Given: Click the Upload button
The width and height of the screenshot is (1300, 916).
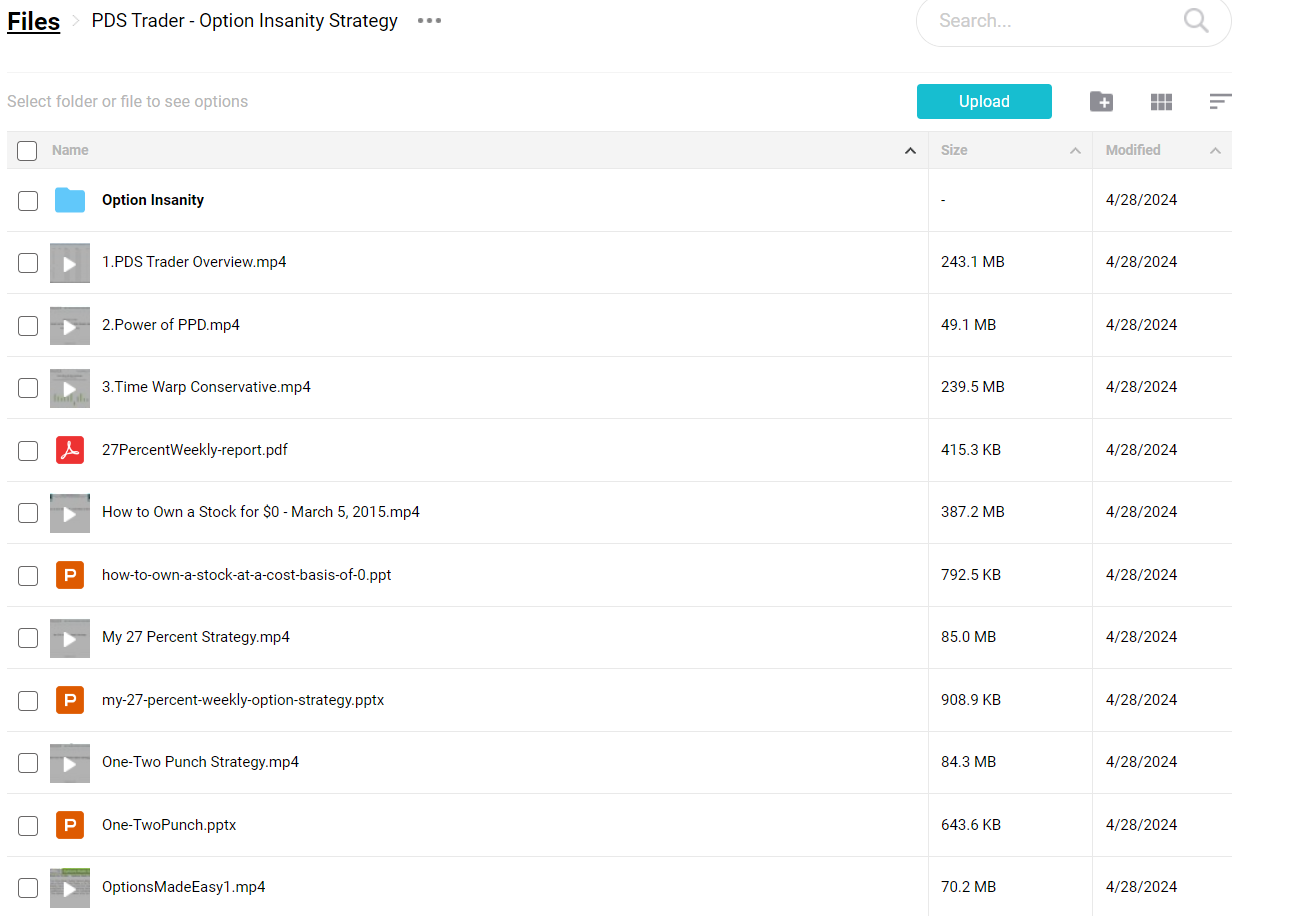Looking at the screenshot, I should [x=984, y=101].
